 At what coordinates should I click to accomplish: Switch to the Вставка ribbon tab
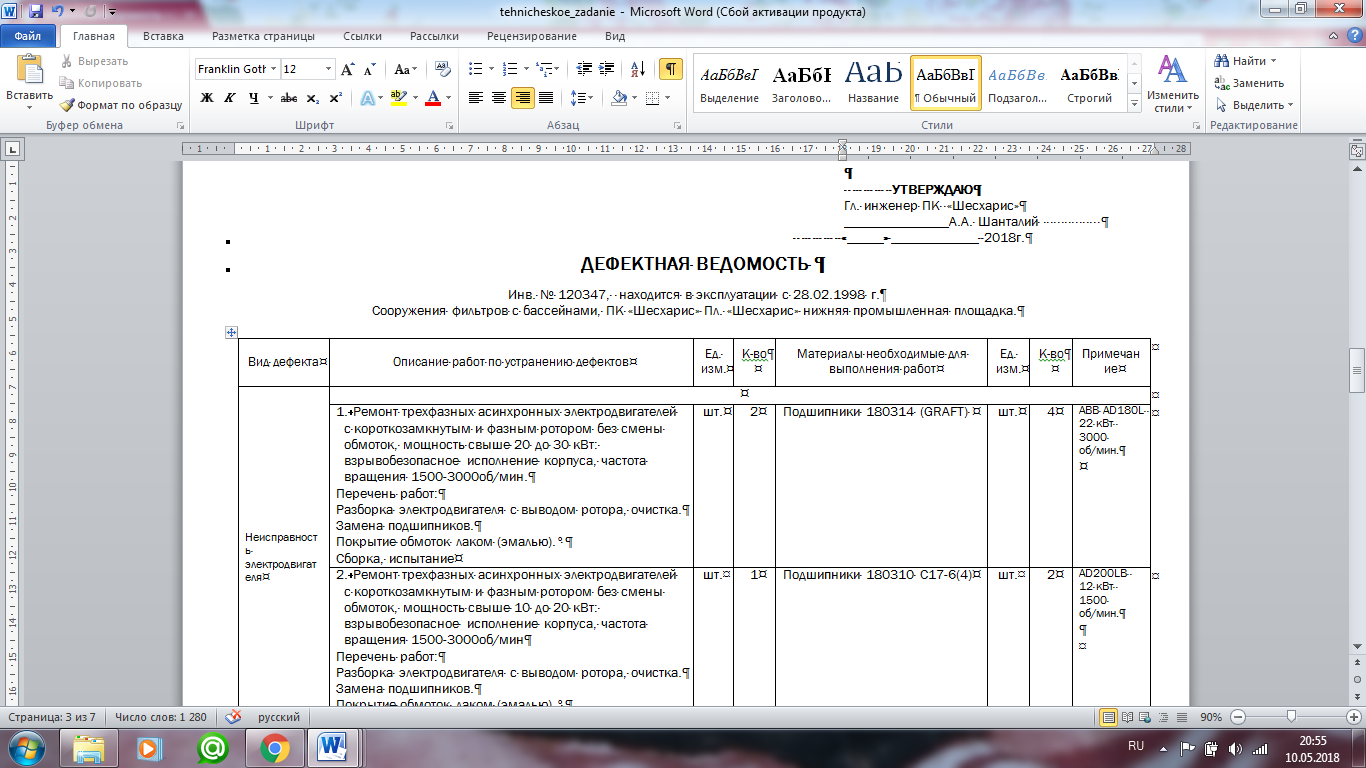pyautogui.click(x=163, y=36)
